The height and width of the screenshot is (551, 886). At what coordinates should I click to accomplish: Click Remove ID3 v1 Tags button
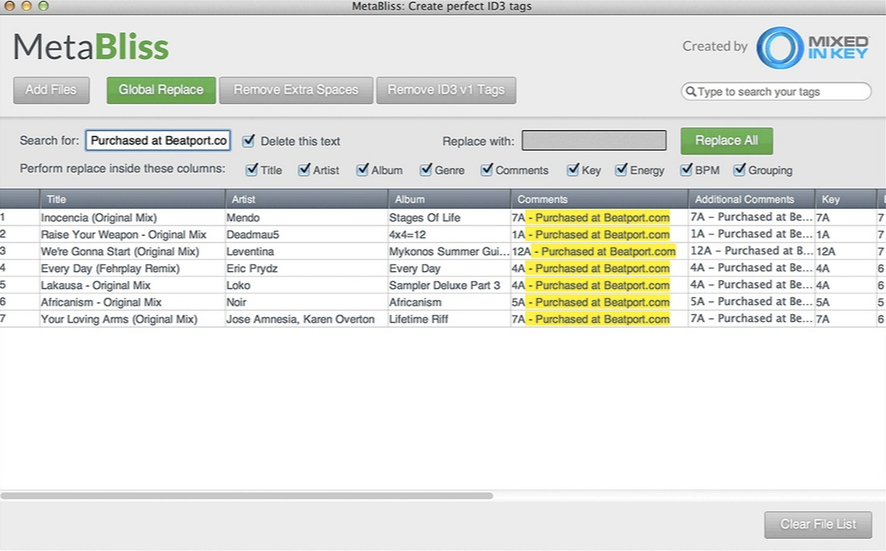coord(446,90)
